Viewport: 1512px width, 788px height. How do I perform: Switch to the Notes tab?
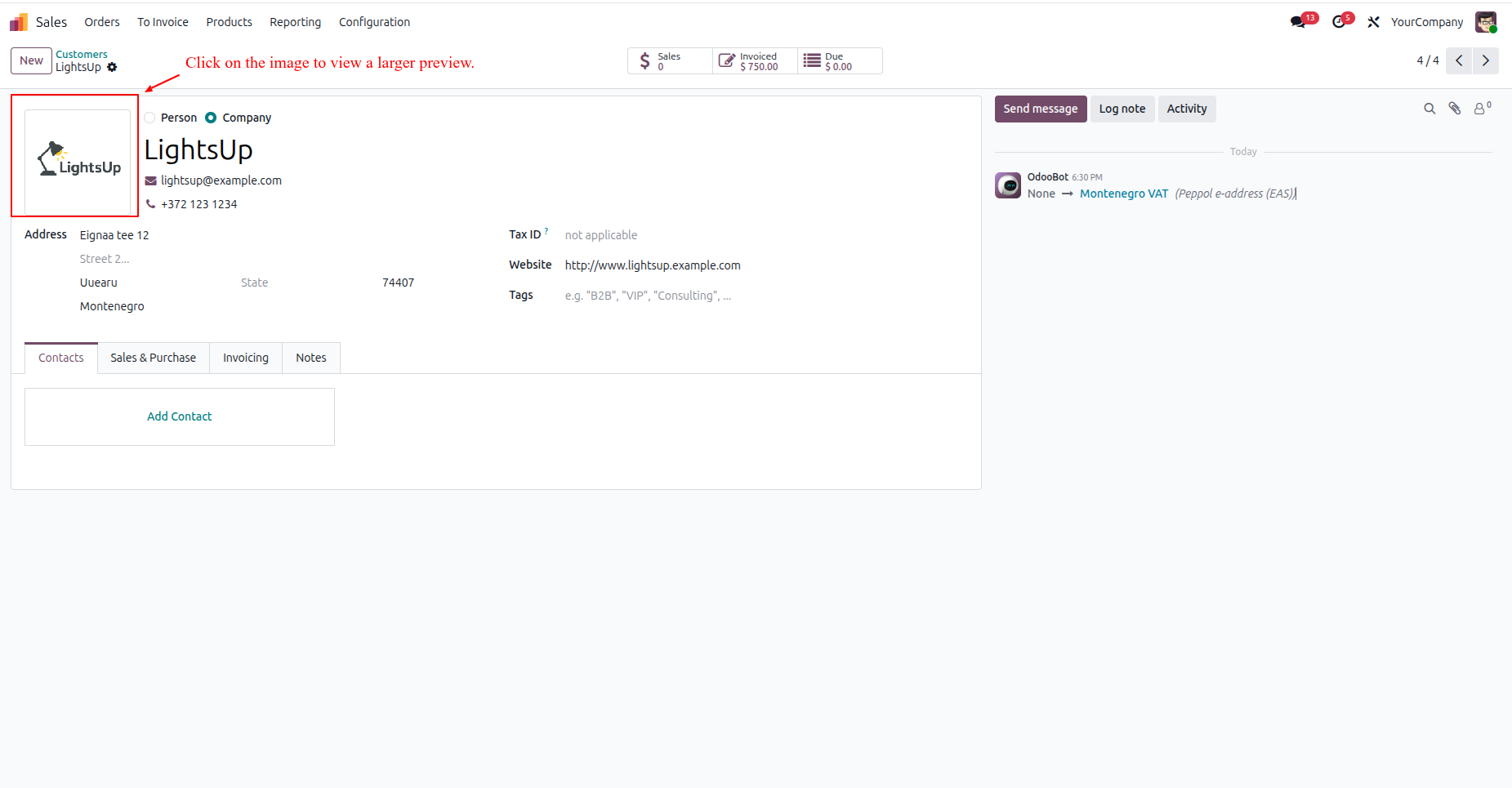coord(311,358)
